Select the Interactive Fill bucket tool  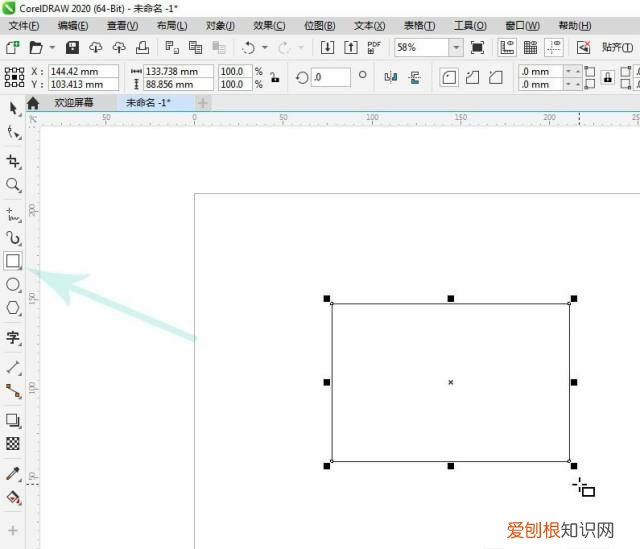pyautogui.click(x=13, y=498)
